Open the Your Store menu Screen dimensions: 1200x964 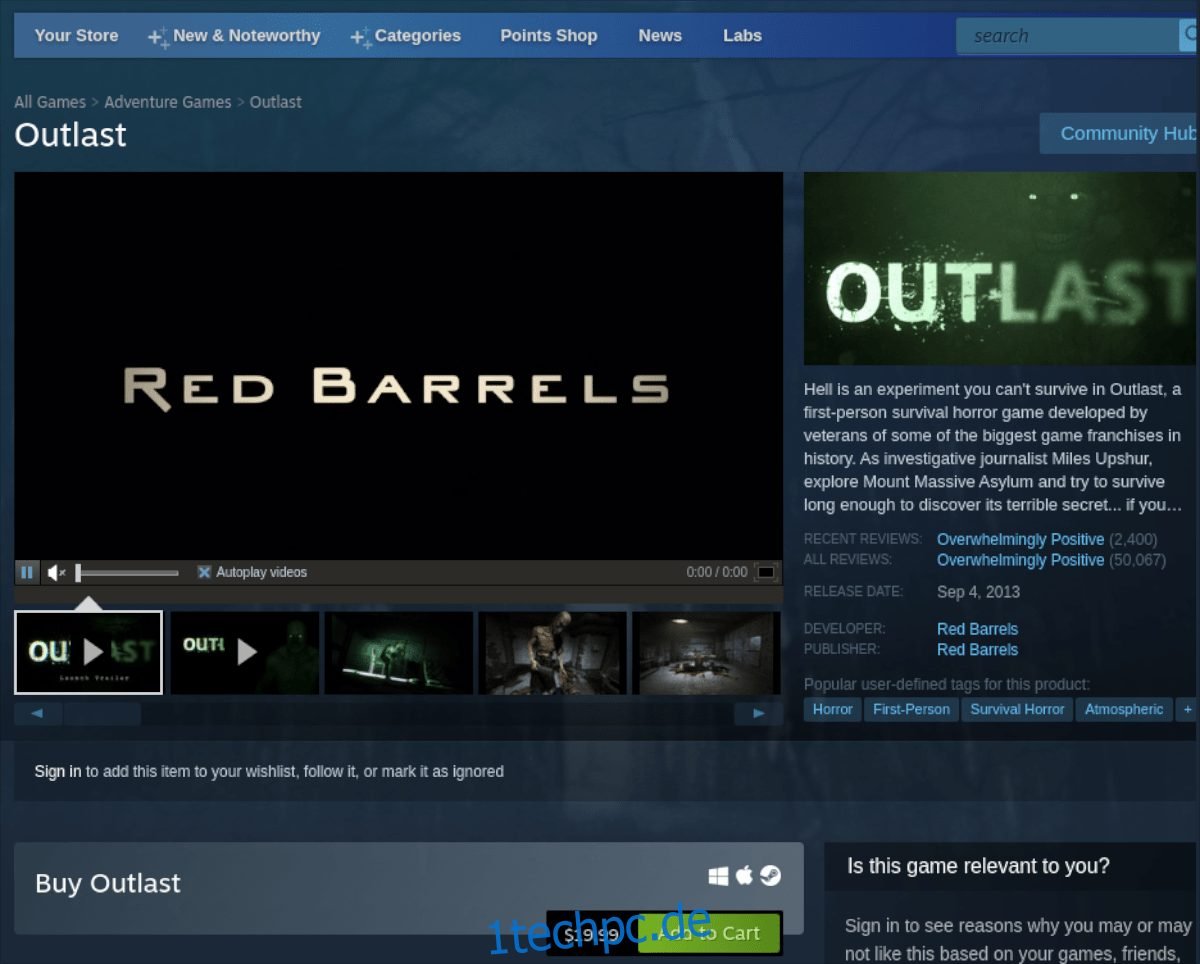[76, 35]
